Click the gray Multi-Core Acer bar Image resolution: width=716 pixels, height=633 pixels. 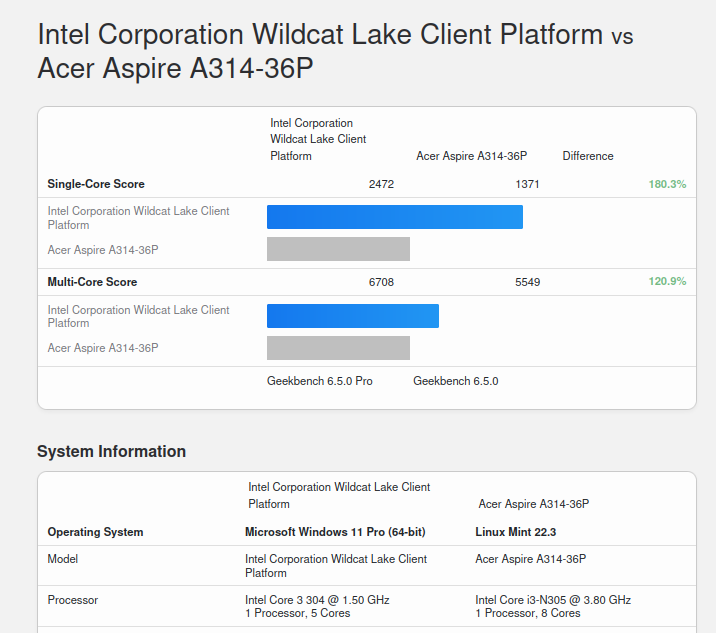(338, 348)
